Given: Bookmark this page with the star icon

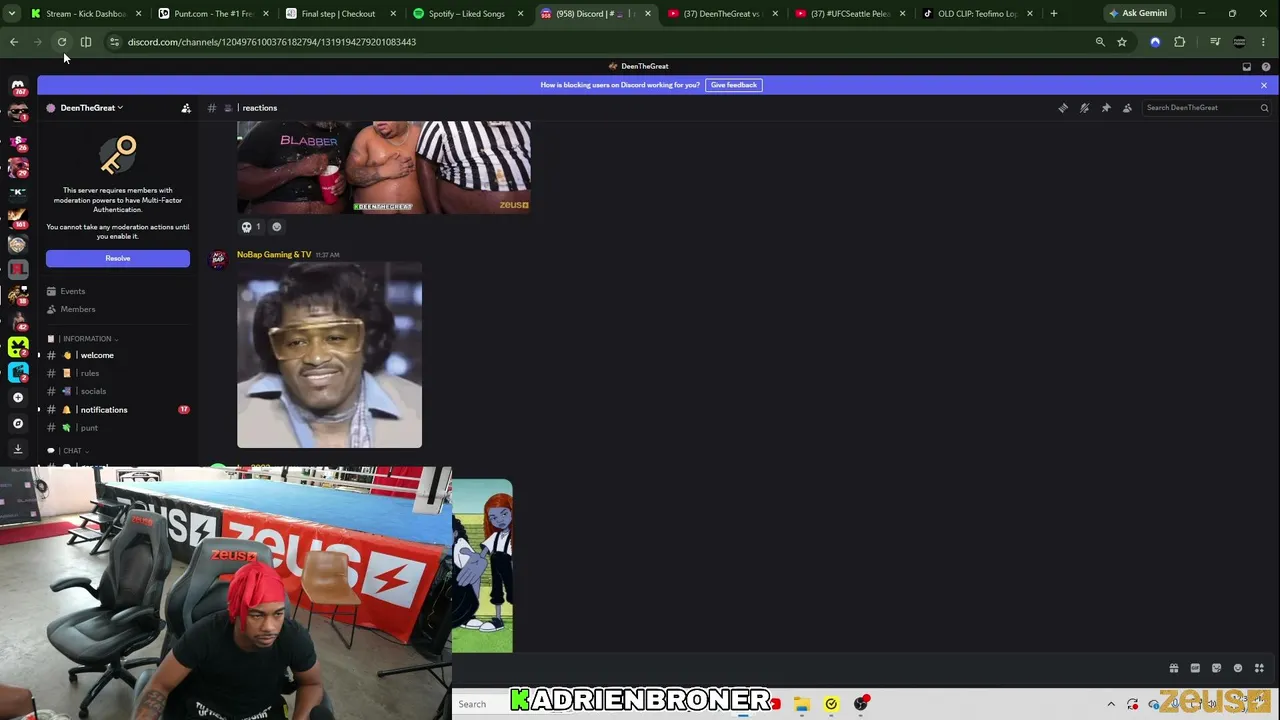Looking at the screenshot, I should (1122, 42).
